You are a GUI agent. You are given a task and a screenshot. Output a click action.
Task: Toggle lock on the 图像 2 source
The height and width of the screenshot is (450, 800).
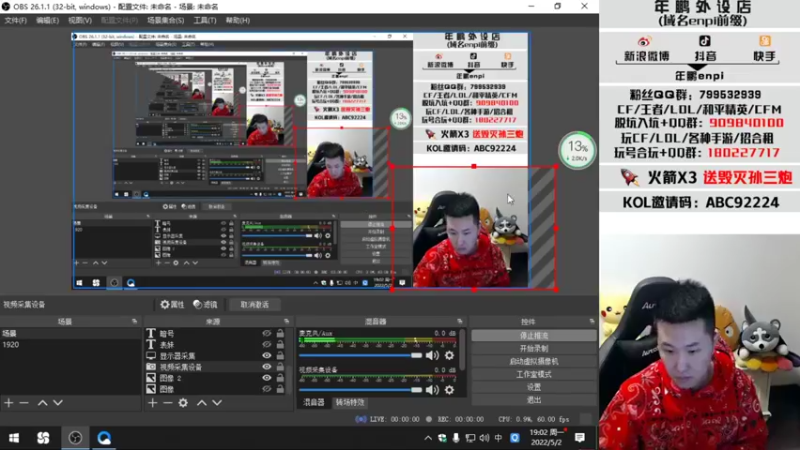[280, 378]
